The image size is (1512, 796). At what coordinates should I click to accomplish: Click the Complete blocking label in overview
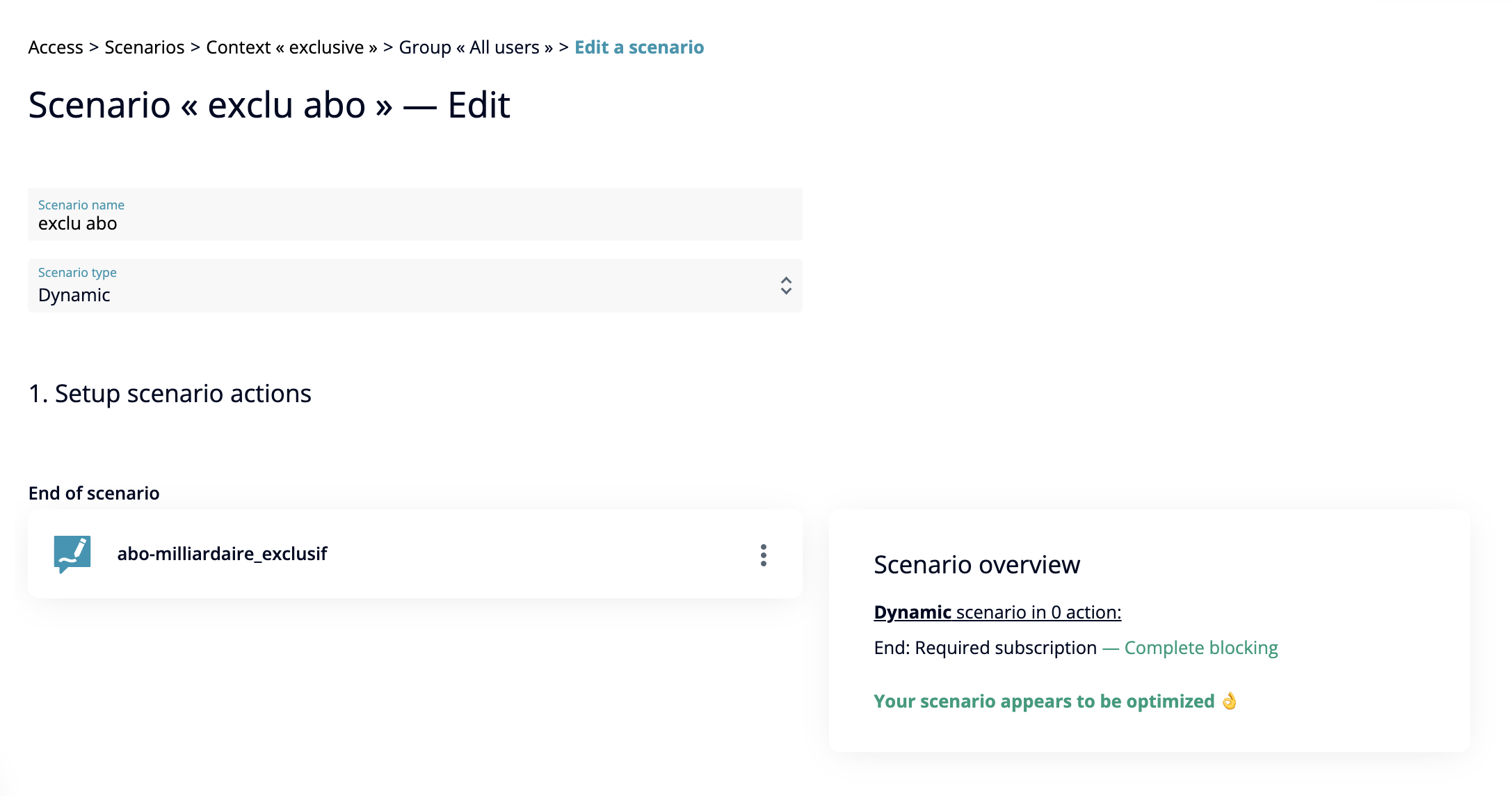pos(1201,648)
